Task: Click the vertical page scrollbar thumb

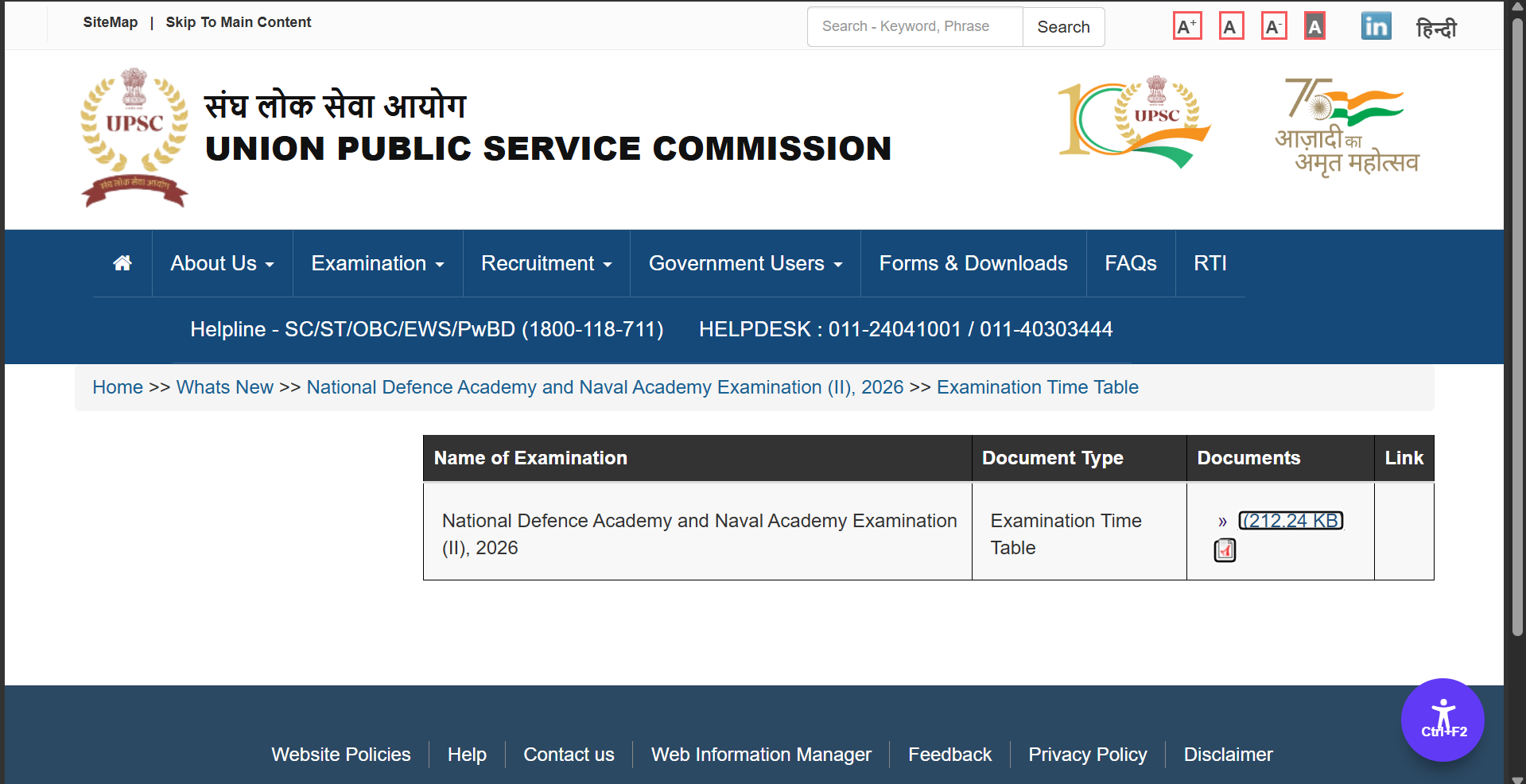Action: click(1517, 326)
